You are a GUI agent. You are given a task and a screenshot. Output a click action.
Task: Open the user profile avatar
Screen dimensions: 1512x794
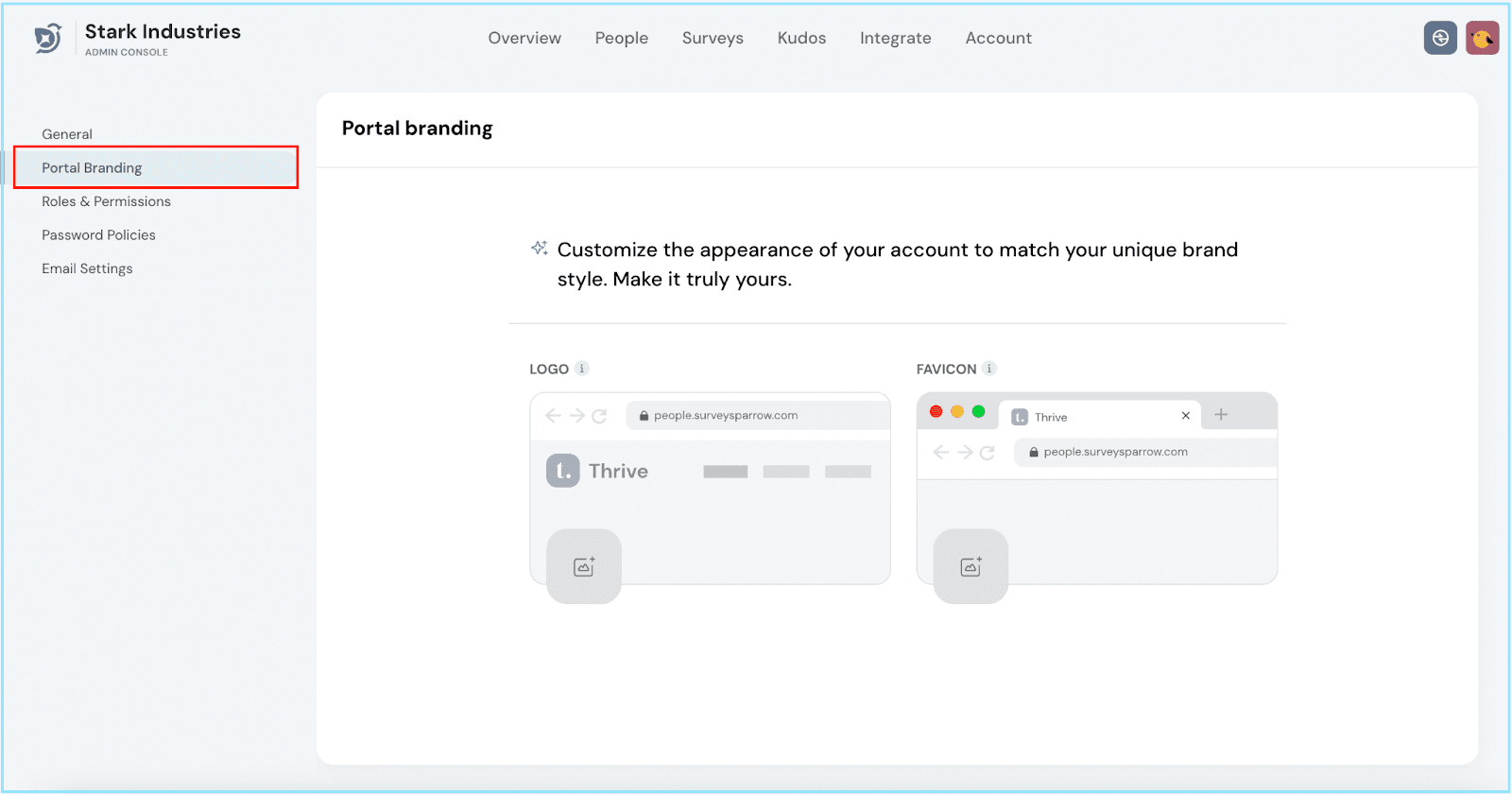coord(1482,38)
